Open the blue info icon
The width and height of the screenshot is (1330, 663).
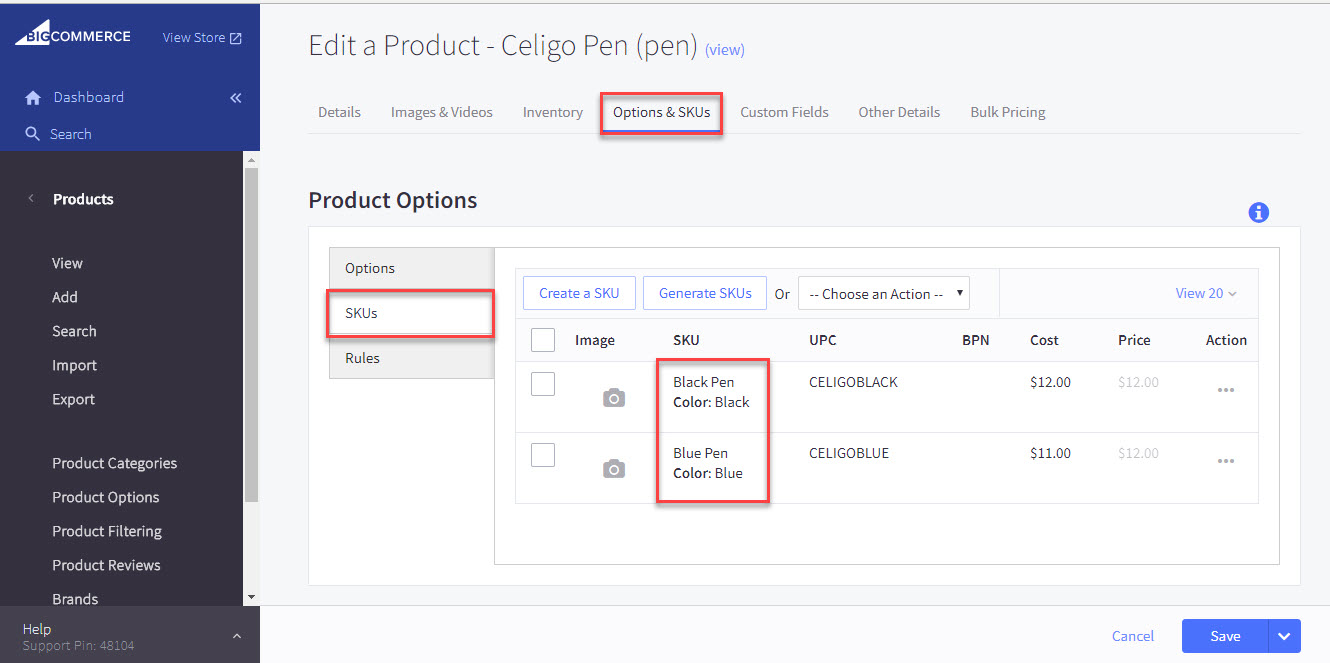tap(1259, 212)
